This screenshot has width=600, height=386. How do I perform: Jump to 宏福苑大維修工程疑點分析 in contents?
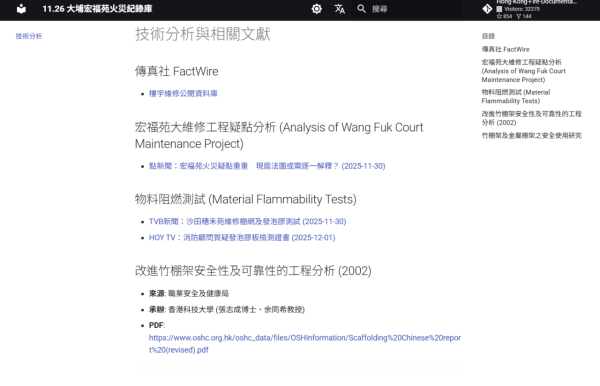[x=523, y=71]
